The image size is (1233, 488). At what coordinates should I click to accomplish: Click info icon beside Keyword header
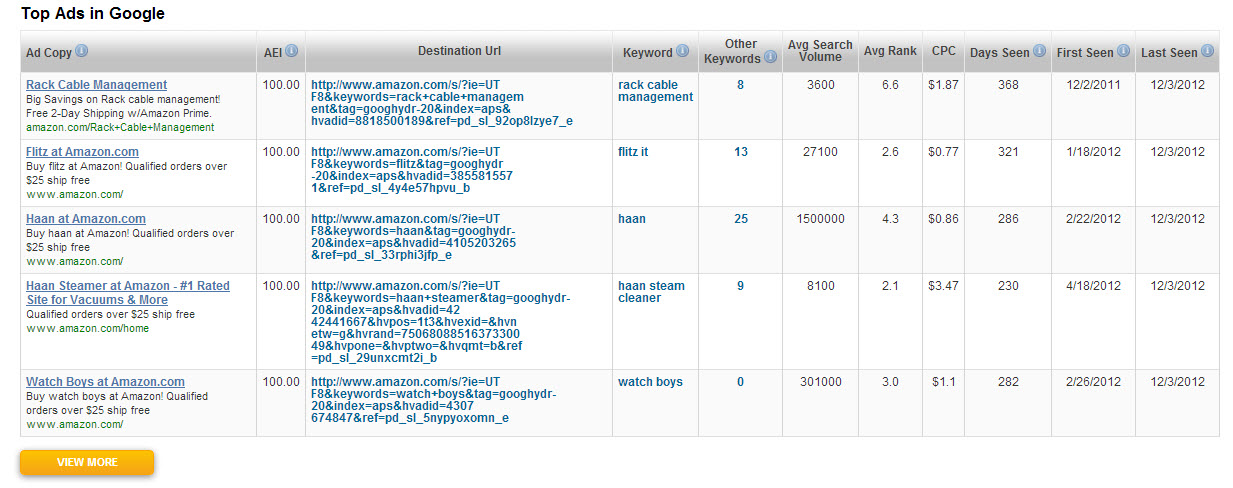click(682, 51)
